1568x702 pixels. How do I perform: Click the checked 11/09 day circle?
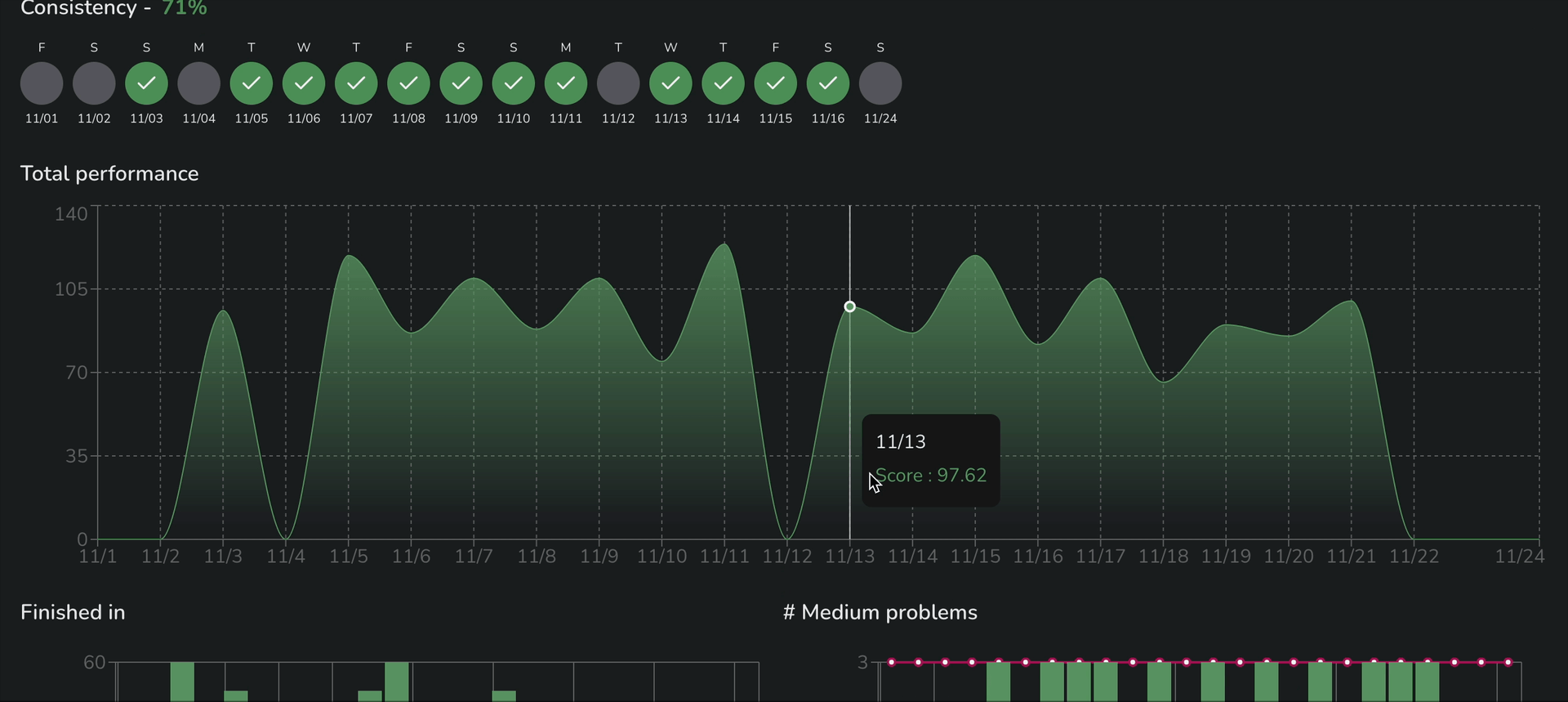[x=461, y=83]
